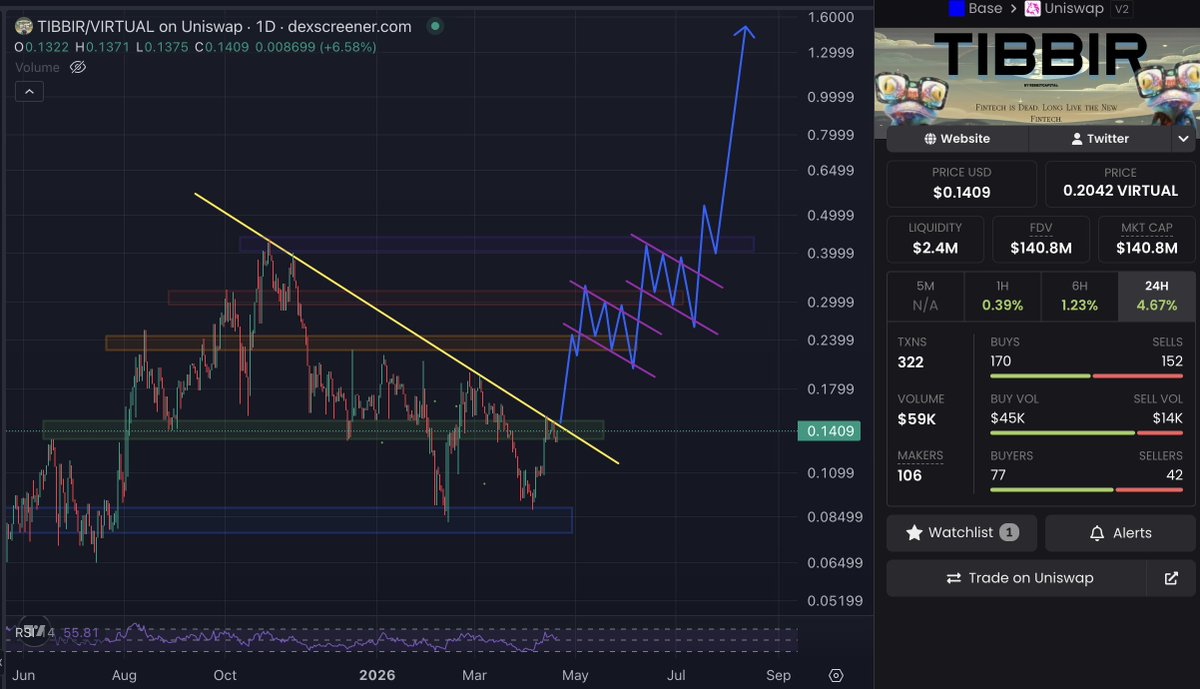The width and height of the screenshot is (1200, 689).
Task: Click the person icon on Twitter button
Action: tap(1077, 139)
